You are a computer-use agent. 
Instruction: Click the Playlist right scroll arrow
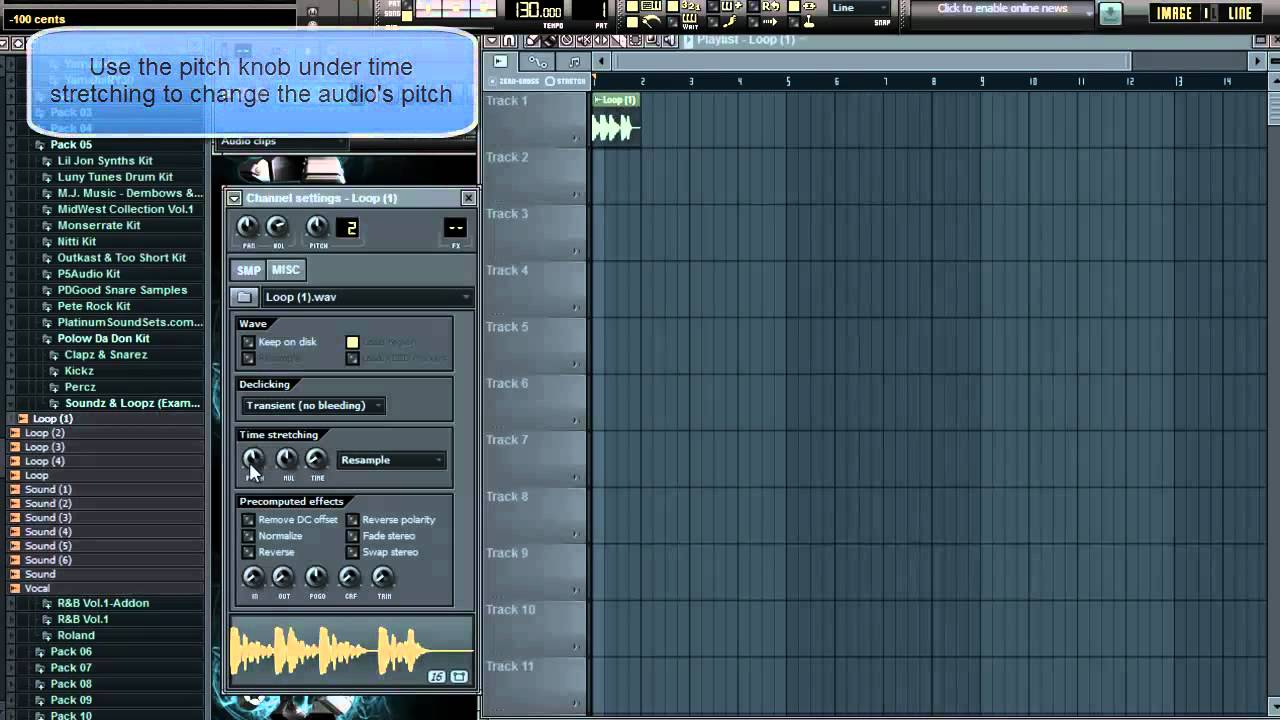click(x=1258, y=62)
